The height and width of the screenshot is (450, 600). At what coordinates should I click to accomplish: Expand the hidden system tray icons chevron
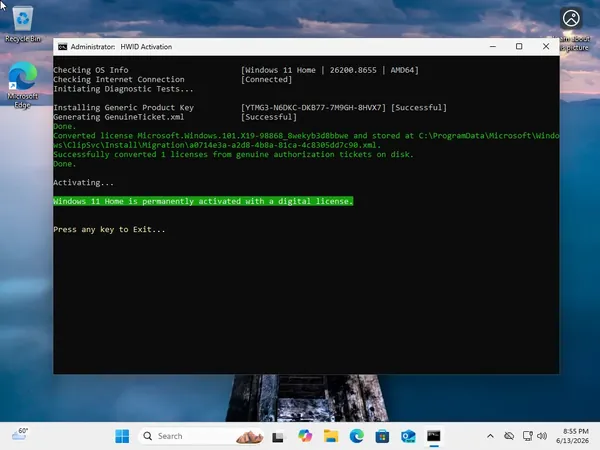tap(490, 436)
